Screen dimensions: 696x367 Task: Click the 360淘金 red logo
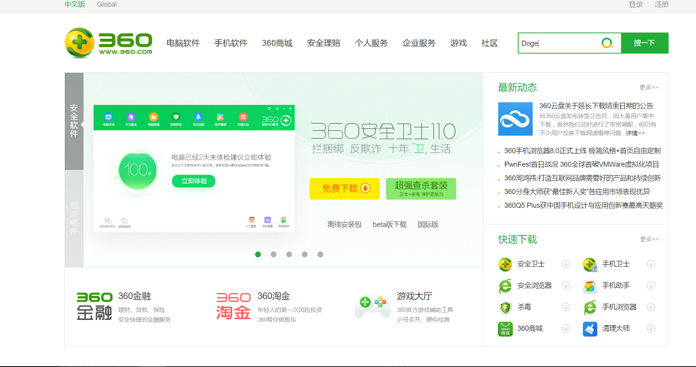tap(233, 306)
